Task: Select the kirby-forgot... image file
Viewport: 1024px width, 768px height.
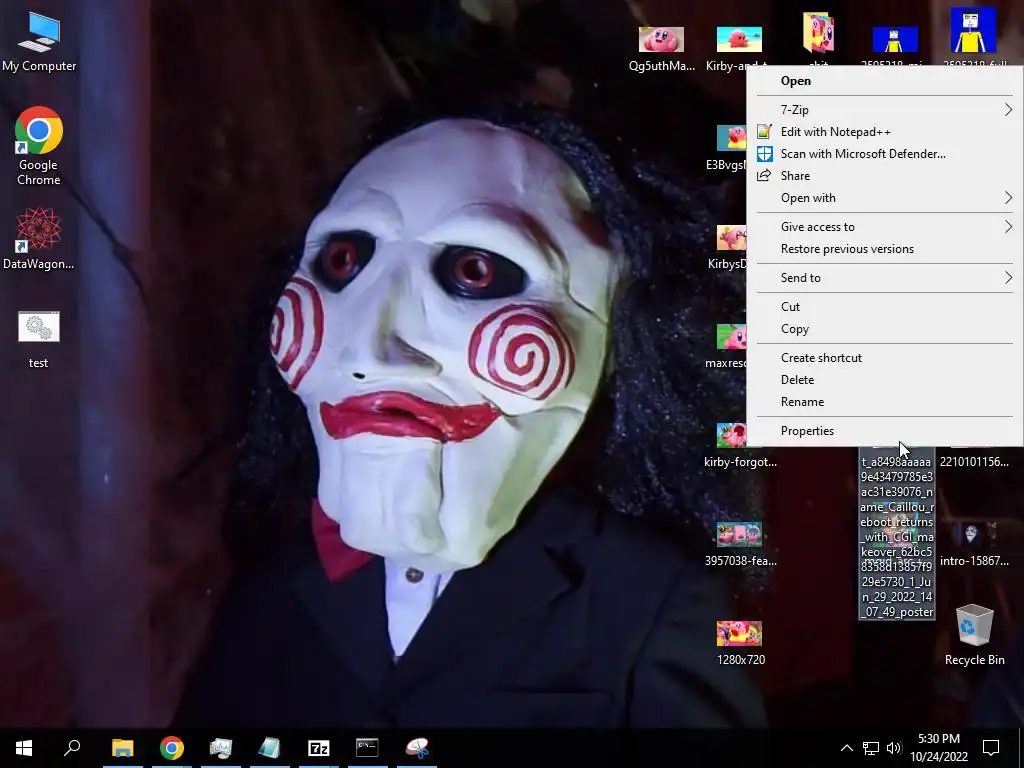Action: 740,445
